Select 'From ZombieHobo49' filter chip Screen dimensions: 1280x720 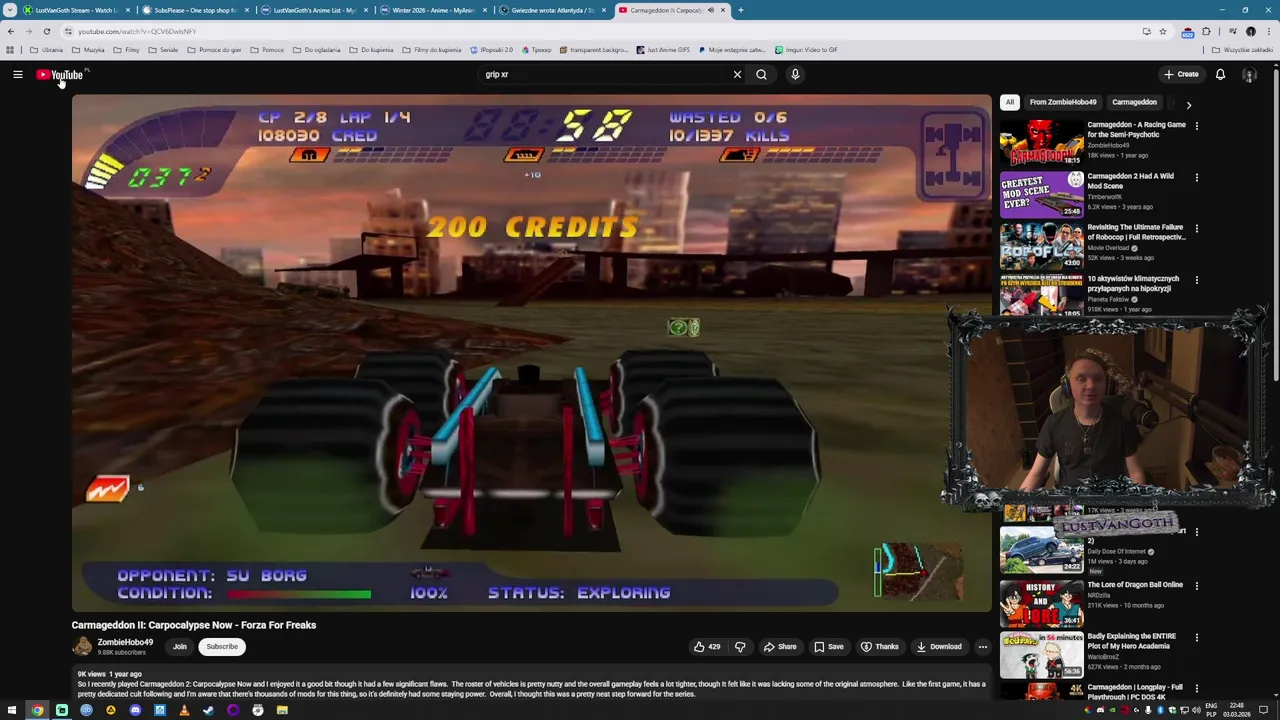coord(1063,102)
